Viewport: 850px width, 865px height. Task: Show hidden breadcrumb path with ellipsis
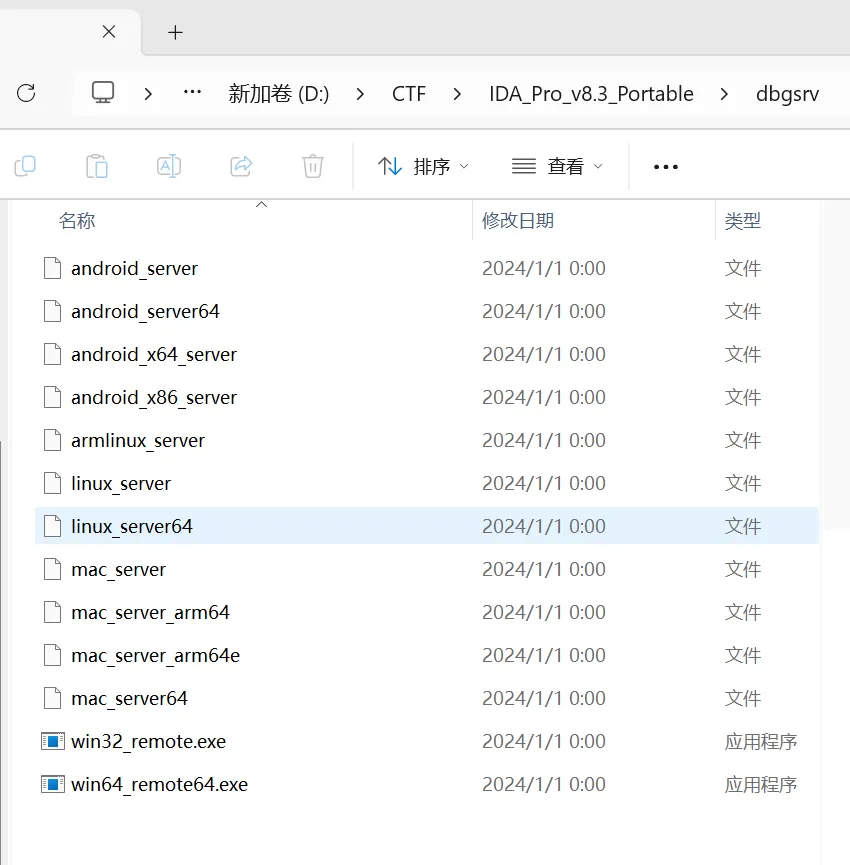pos(193,93)
